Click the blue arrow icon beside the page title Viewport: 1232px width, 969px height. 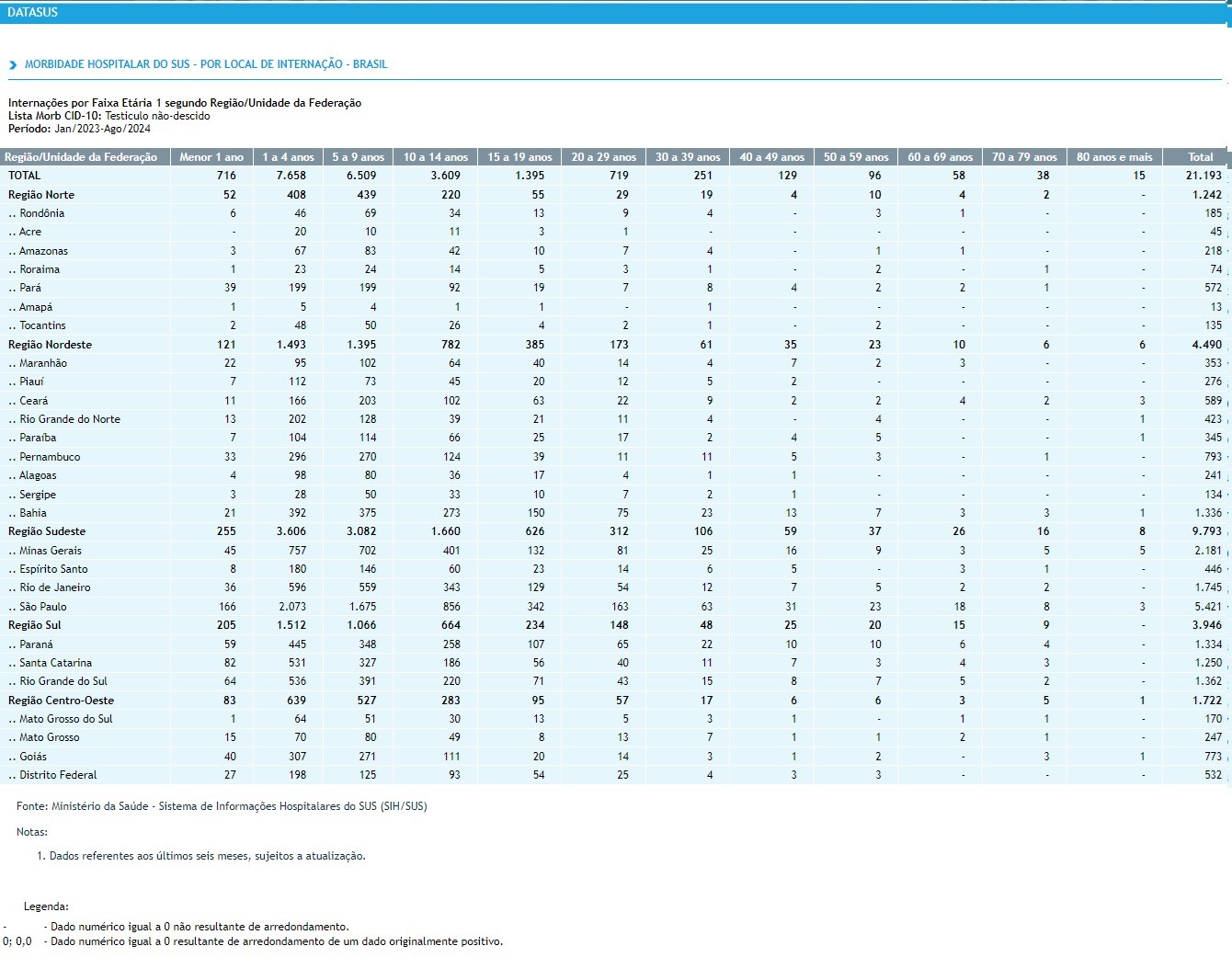(x=13, y=65)
